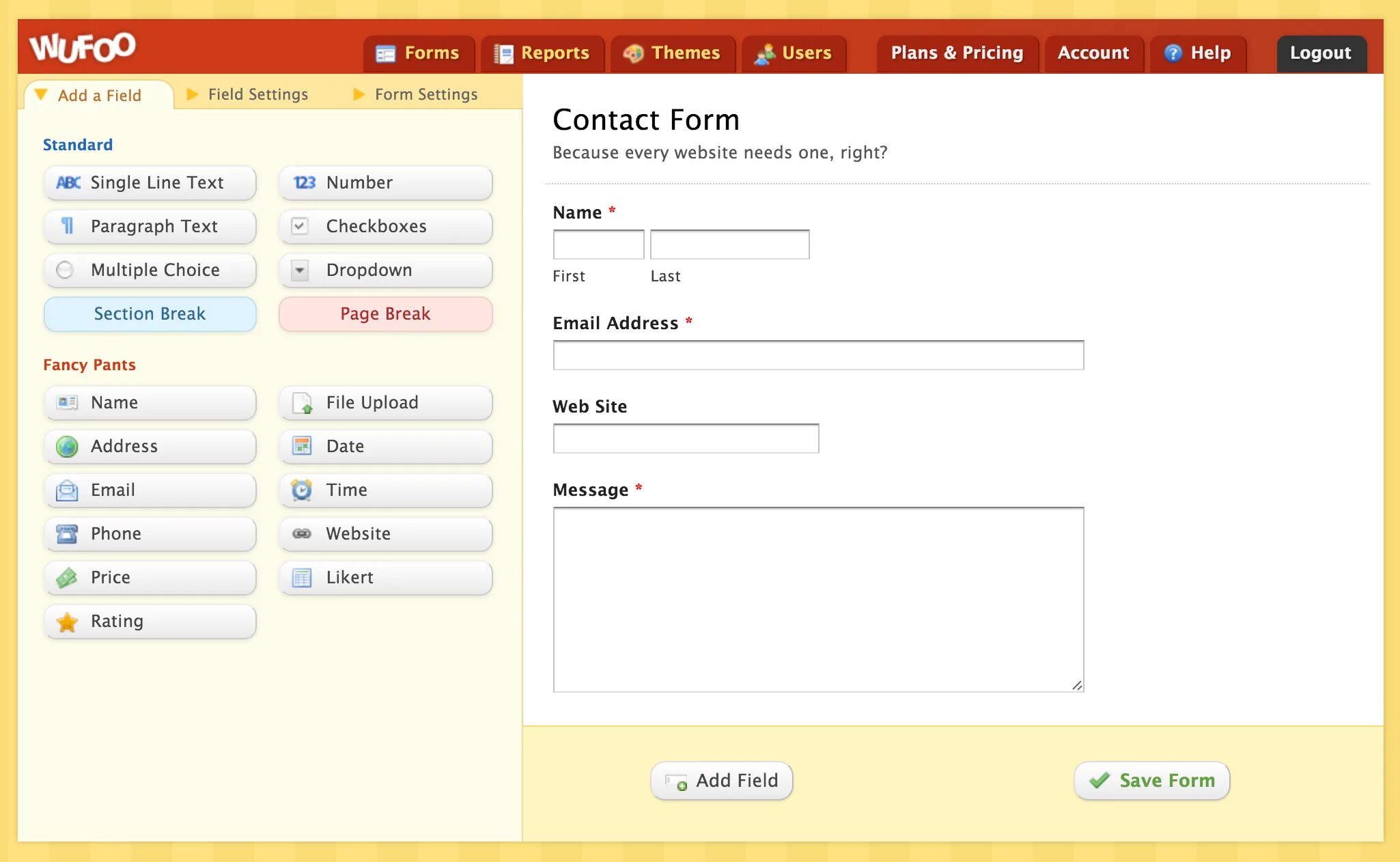Screen dimensions: 1400x862
Task: Open the Forms tab
Action: coord(419,53)
